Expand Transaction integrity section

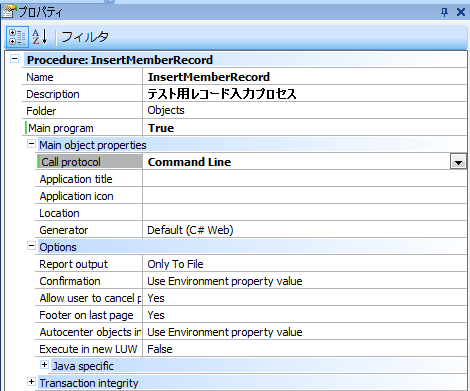point(31,382)
